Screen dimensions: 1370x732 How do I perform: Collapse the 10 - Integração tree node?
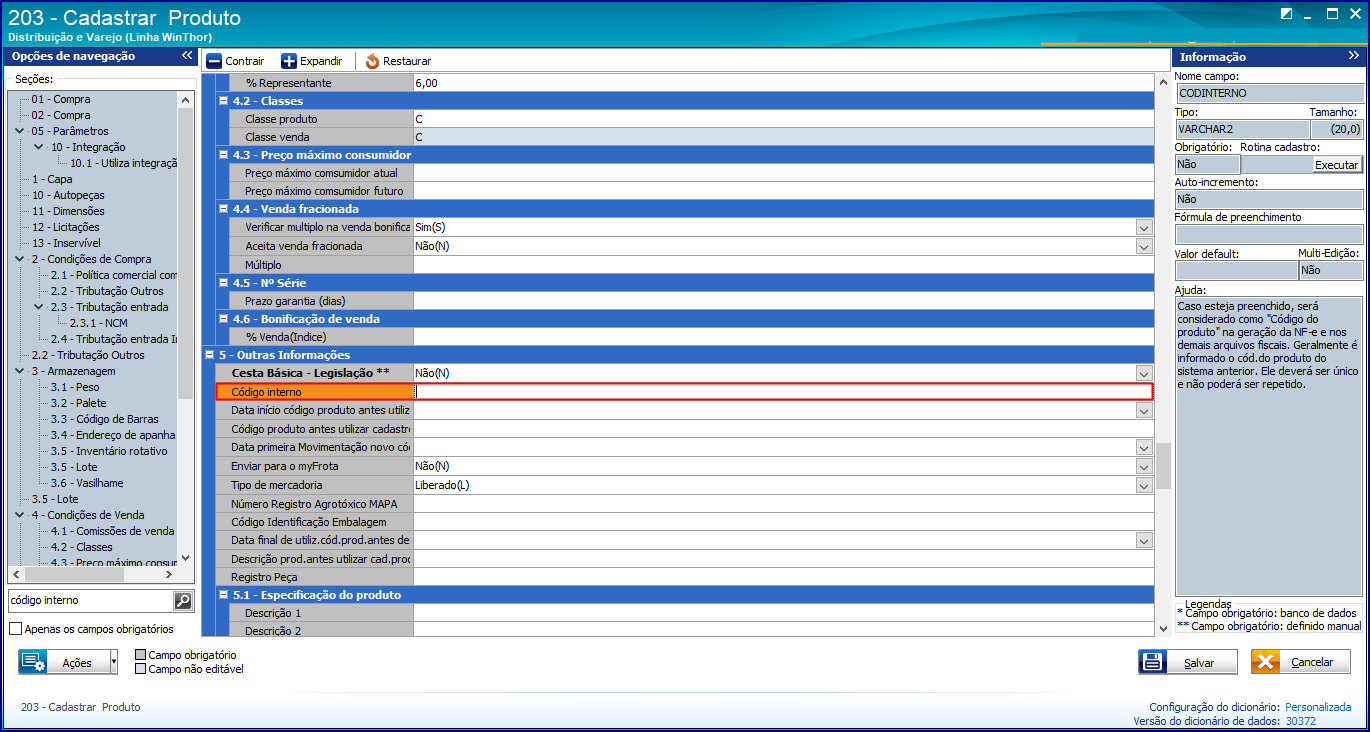tap(38, 147)
